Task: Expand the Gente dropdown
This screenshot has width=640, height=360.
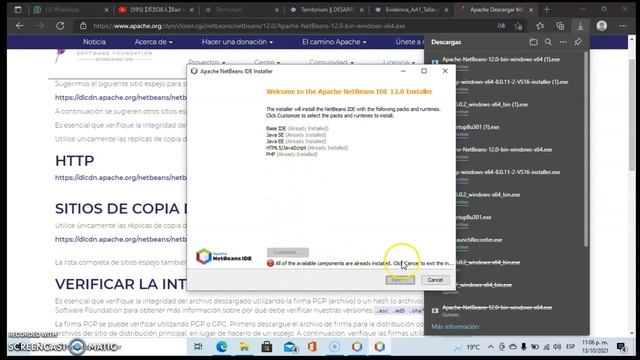Action: 267,62
